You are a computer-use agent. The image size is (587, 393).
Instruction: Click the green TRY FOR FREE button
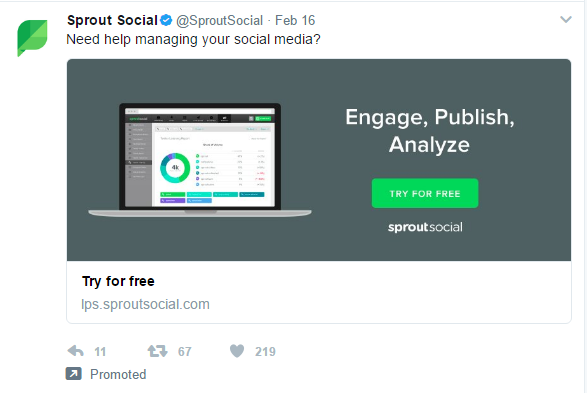pos(425,193)
